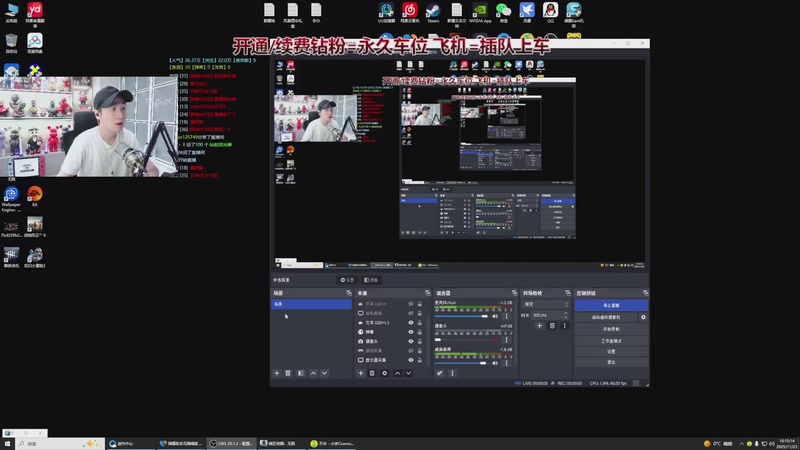Open 摄像头 mixer channel options menu
The image size is (800, 450).
click(506, 339)
